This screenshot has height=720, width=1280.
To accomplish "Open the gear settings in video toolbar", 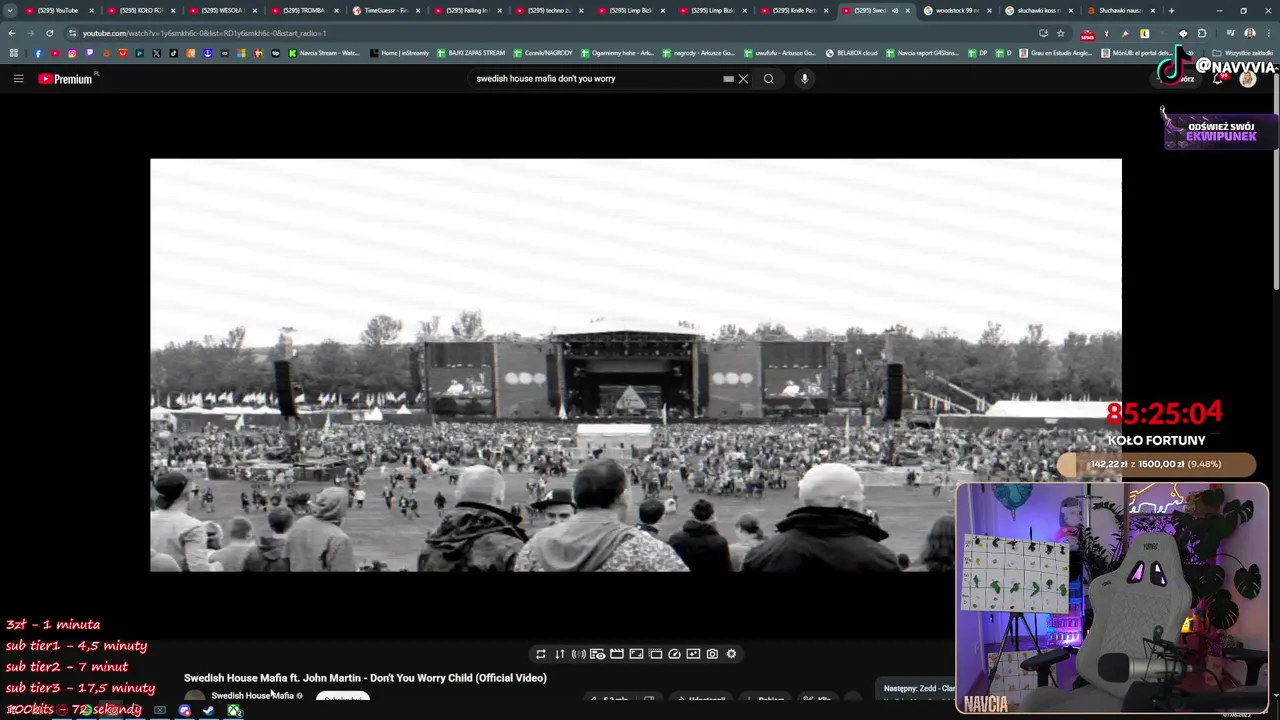I will click(731, 654).
